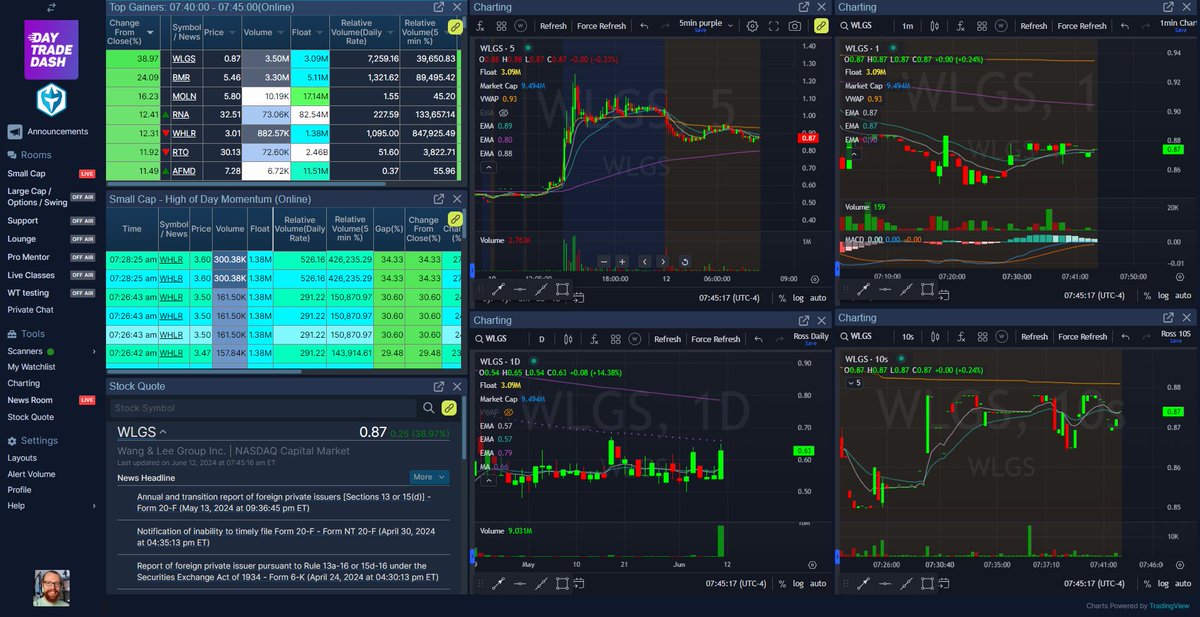Open the Volume column filter in Top Gainers
Image resolution: width=1200 pixels, height=617 pixels.
(279, 33)
